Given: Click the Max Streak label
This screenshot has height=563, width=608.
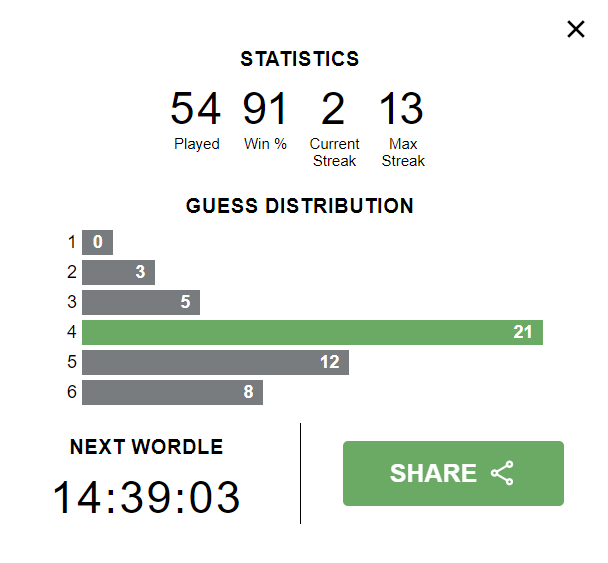Looking at the screenshot, I should coord(403,152).
